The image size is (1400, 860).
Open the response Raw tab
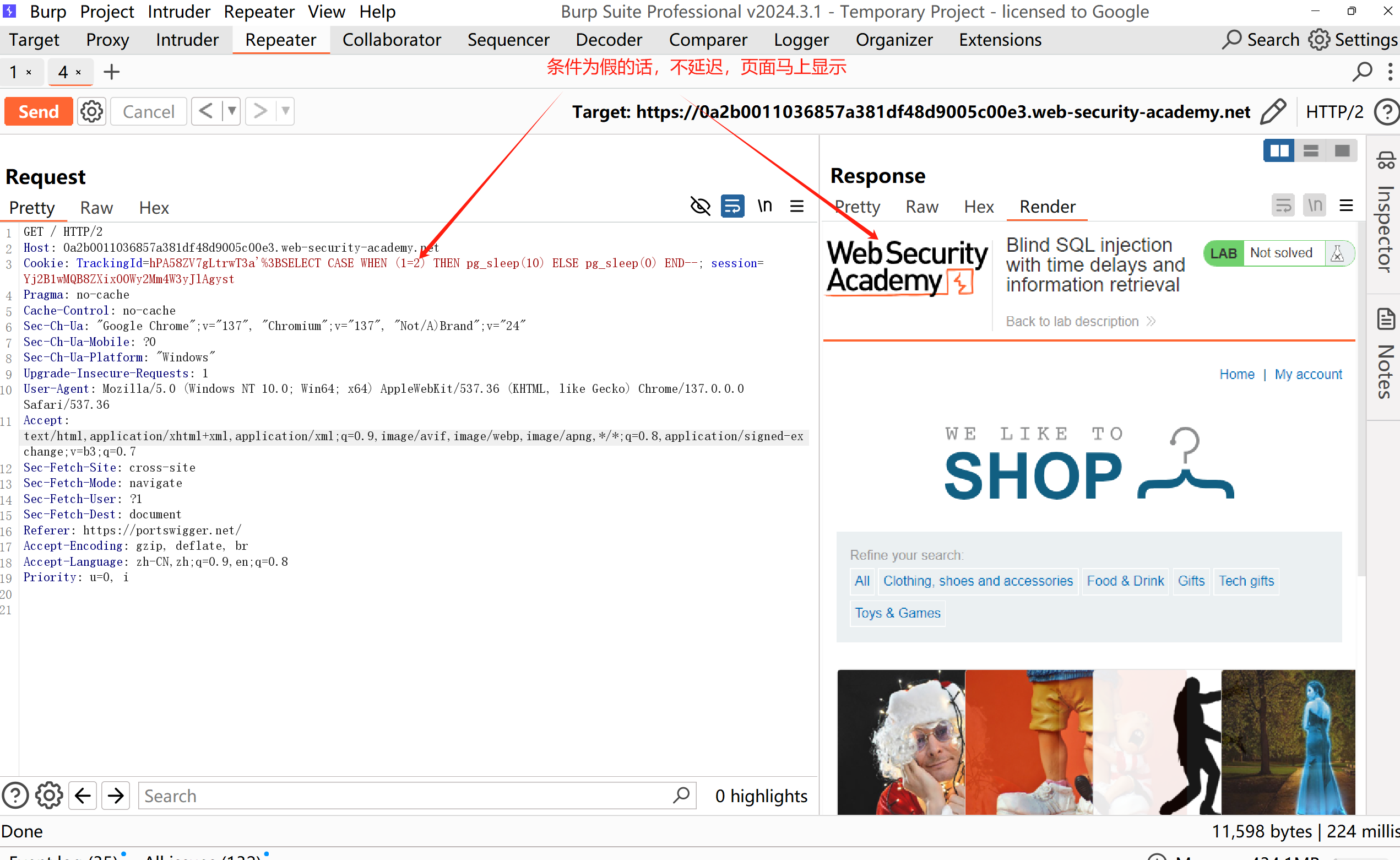pos(921,207)
